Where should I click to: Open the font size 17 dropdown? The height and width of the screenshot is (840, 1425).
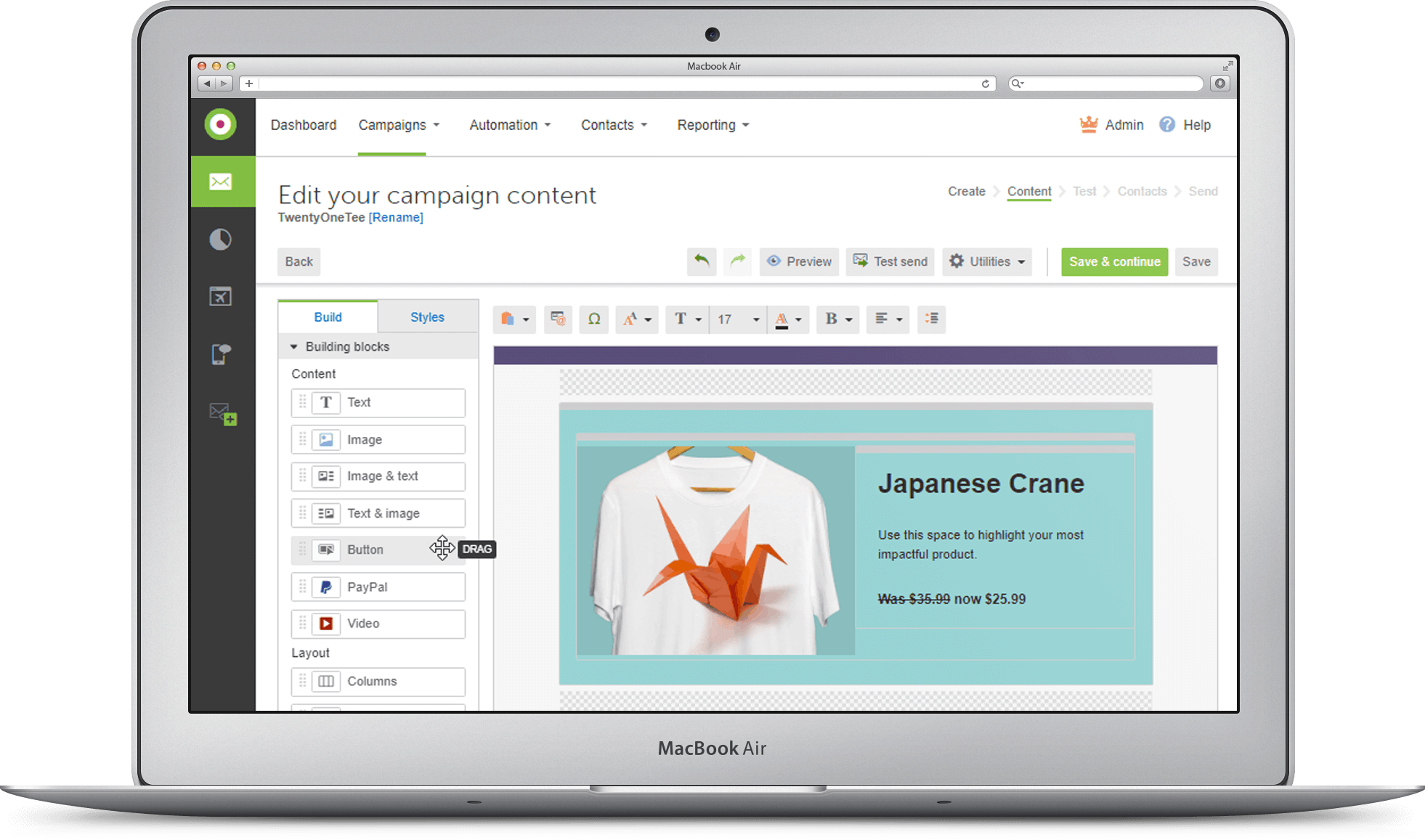pos(738,319)
